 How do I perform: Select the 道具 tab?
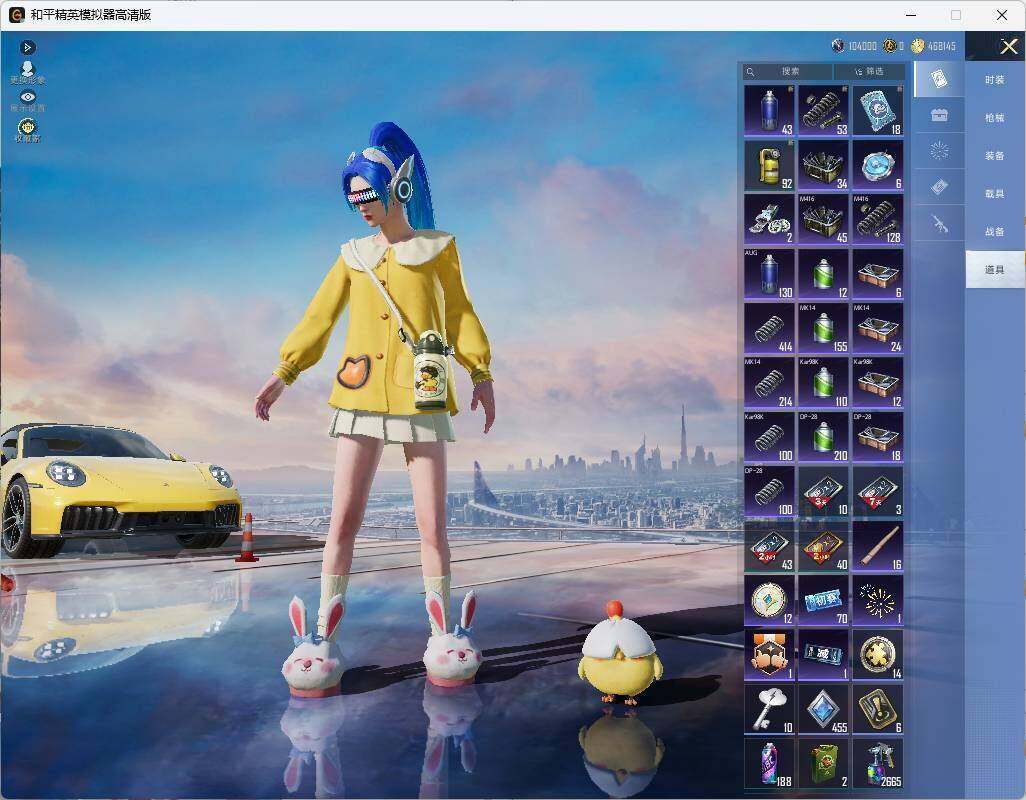click(x=995, y=270)
